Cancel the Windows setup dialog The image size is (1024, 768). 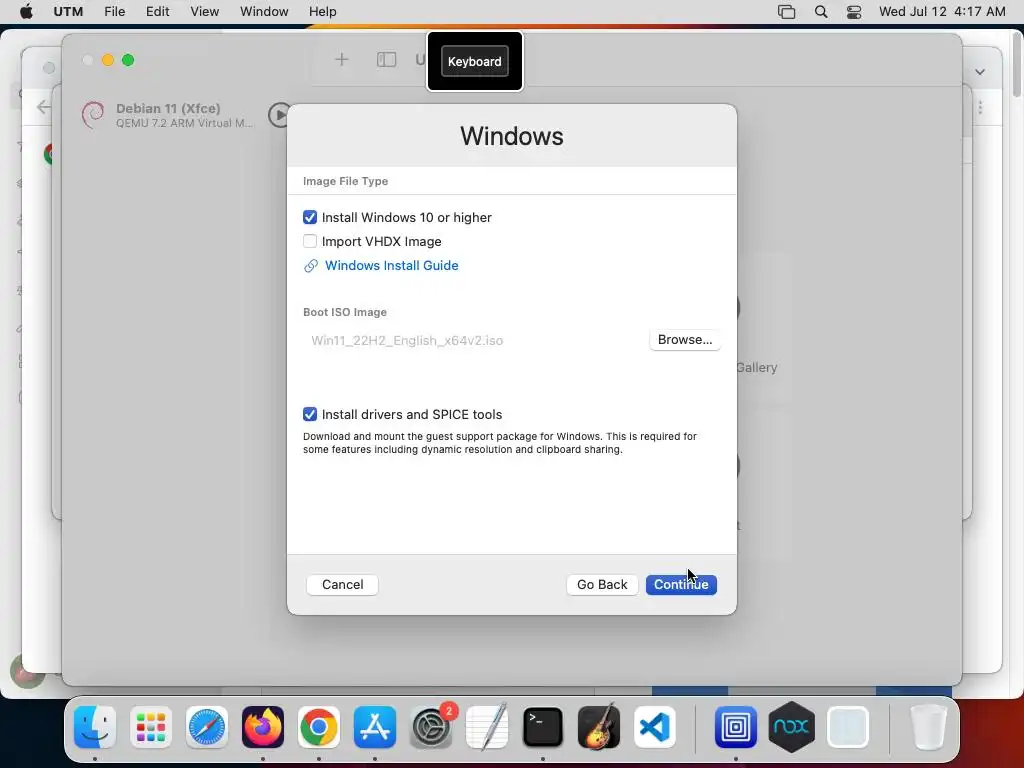342,584
